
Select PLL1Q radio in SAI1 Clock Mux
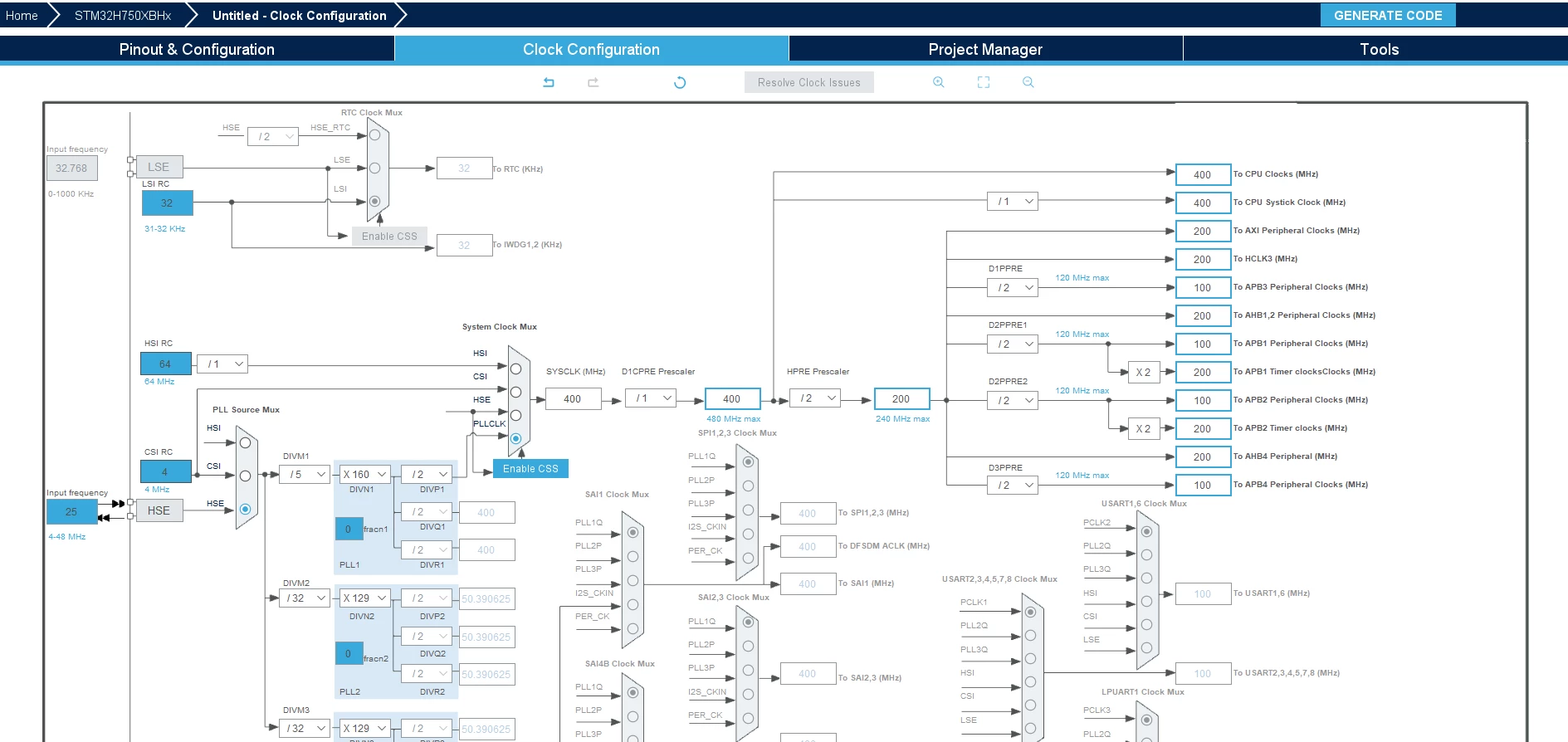point(633,532)
